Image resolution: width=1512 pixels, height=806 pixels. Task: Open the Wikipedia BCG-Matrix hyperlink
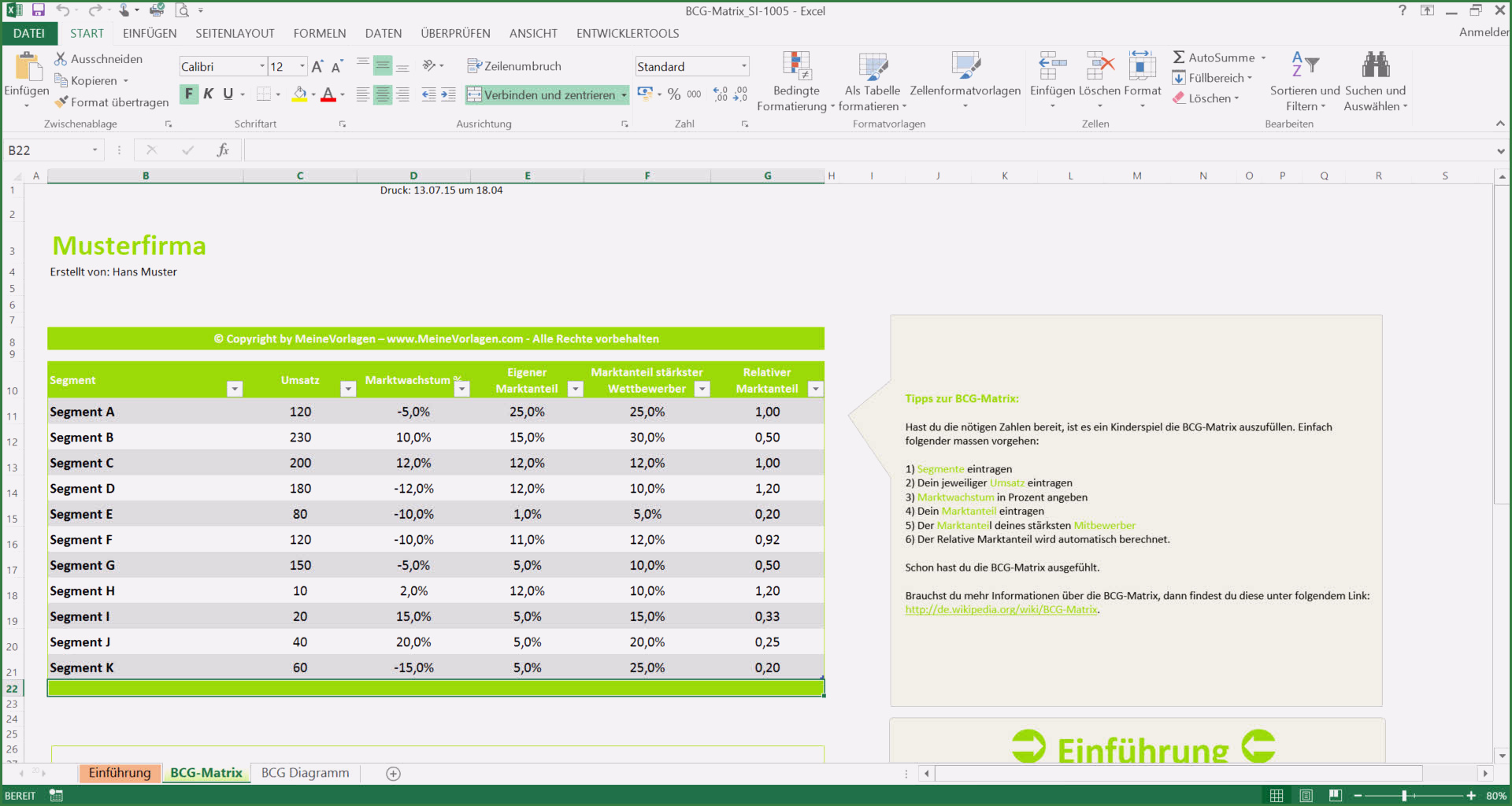tap(1000, 610)
